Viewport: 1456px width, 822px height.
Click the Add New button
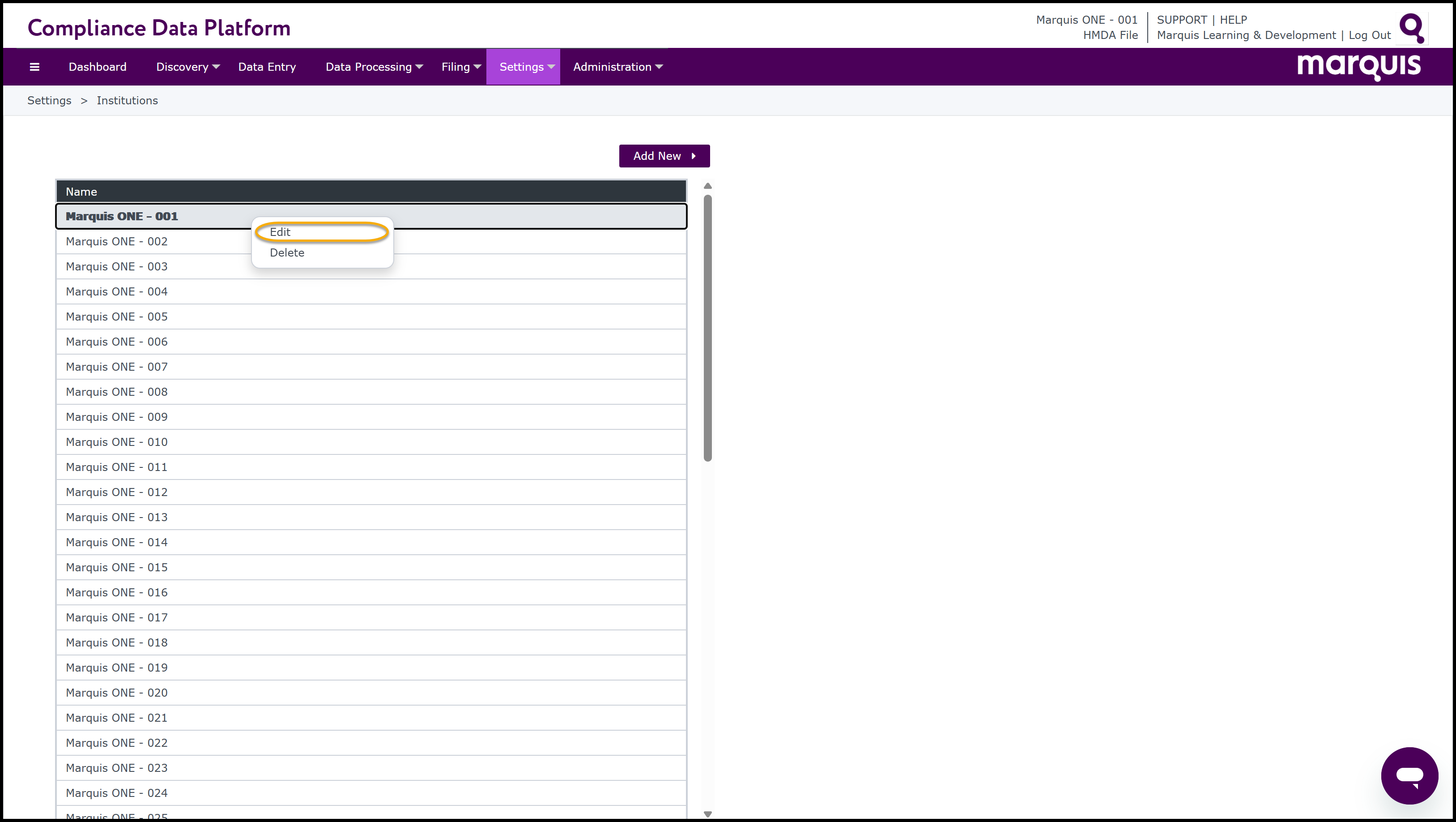(664, 156)
